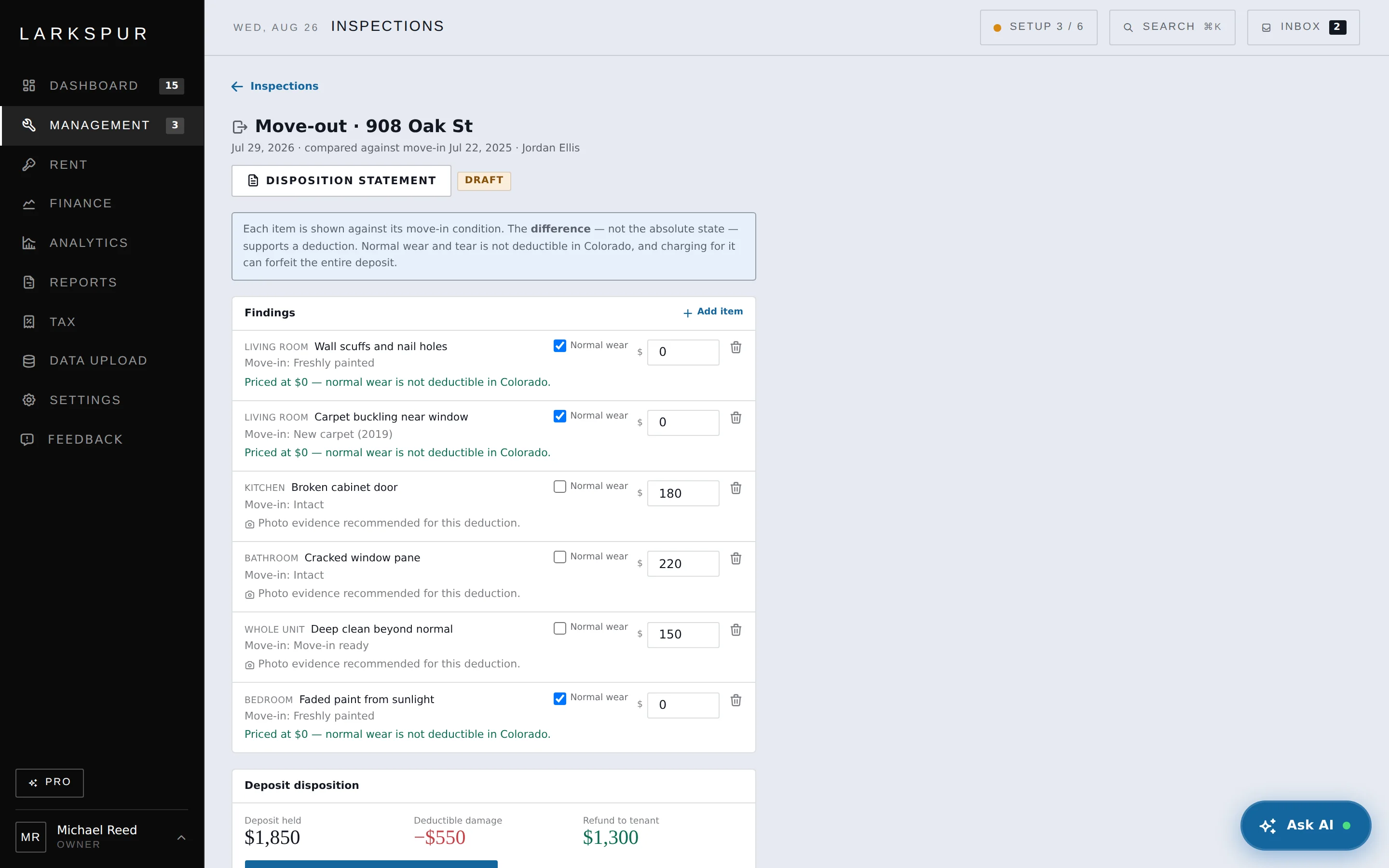Uncheck Normal wear for Carpet buckling near window

click(559, 416)
